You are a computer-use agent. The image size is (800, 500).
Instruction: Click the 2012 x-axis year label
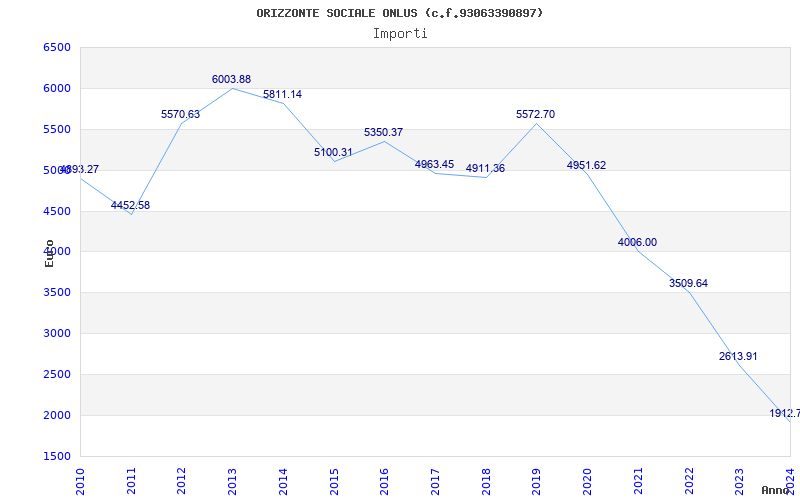pyautogui.click(x=182, y=481)
